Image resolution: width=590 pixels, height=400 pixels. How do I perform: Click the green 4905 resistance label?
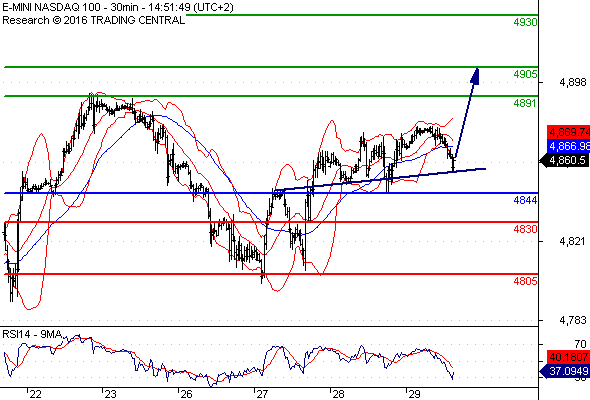[525, 74]
